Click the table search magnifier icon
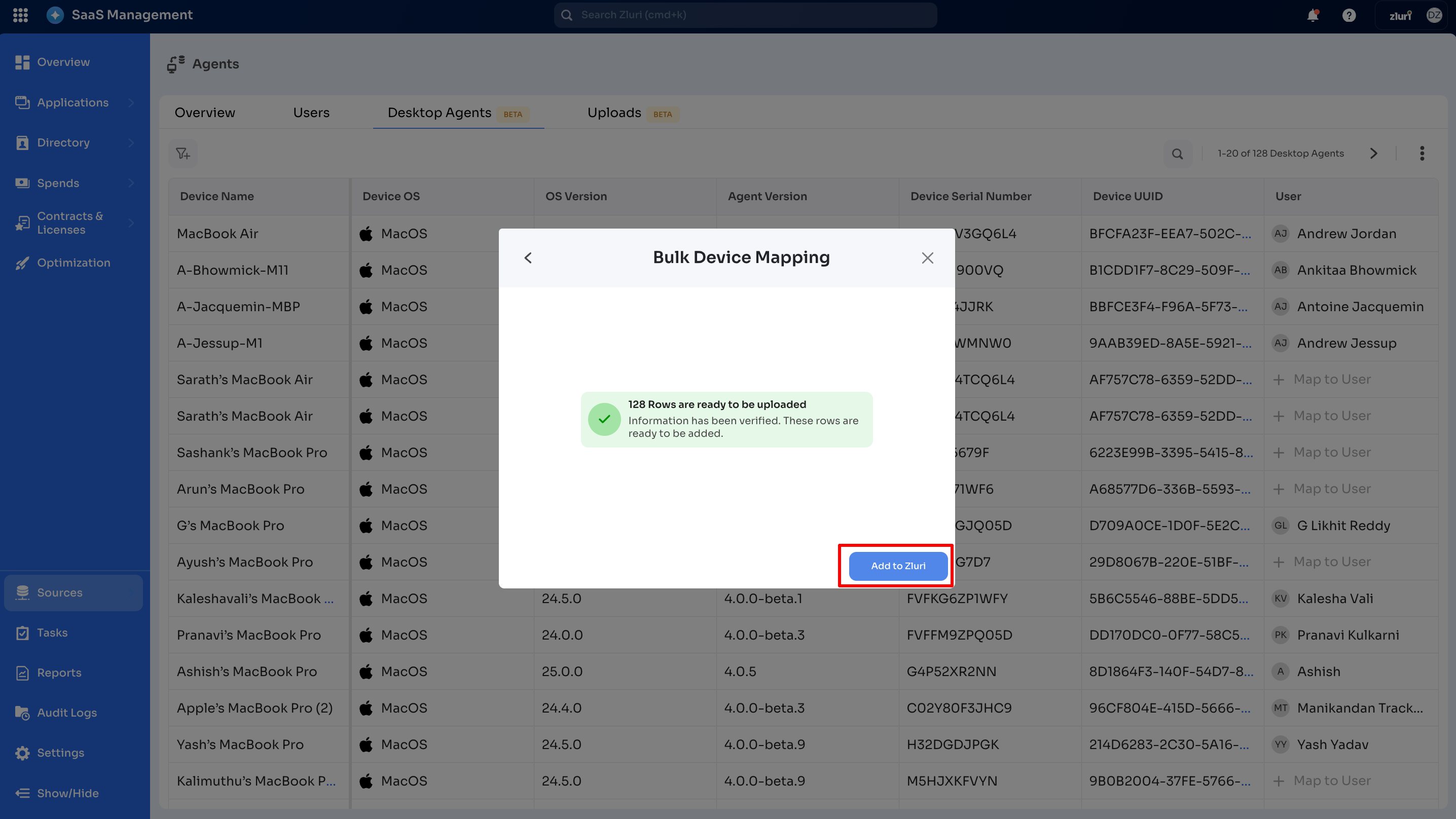The width and height of the screenshot is (1456, 819). point(1177,154)
